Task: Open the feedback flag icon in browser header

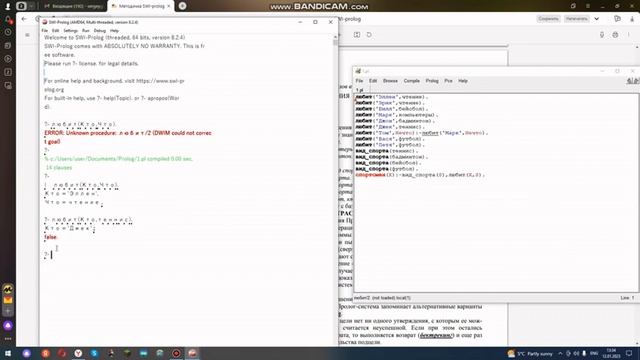Action: click(617, 19)
